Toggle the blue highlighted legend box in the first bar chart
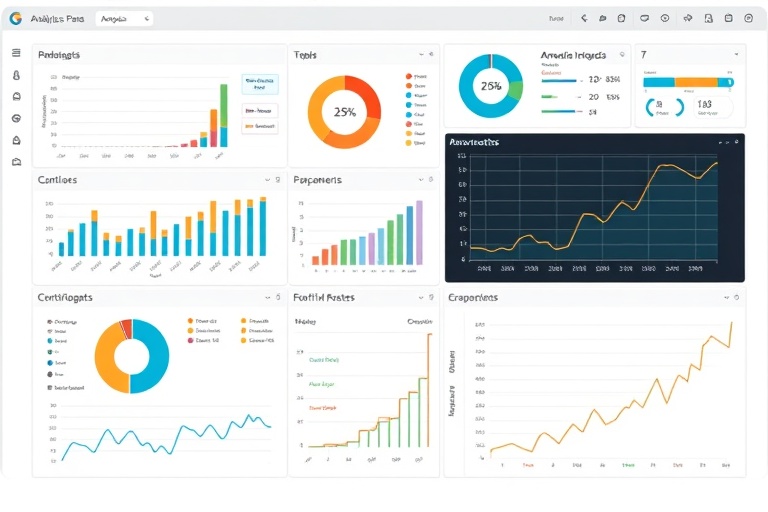 point(259,84)
